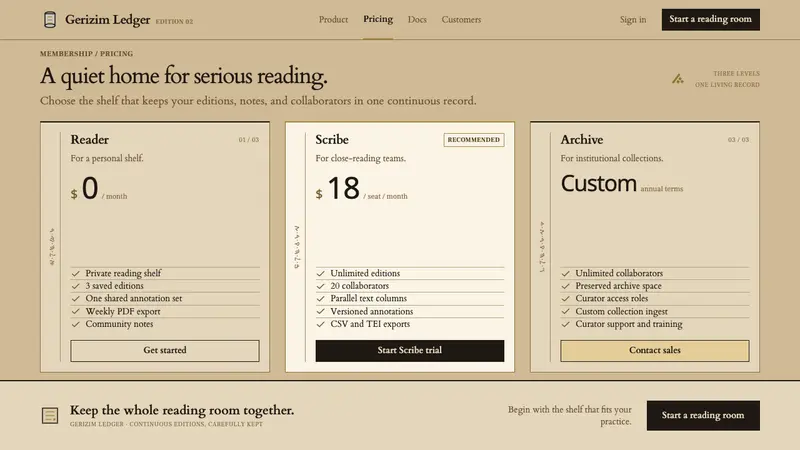Click the checkmark beside Unlimited editions

tap(320, 273)
